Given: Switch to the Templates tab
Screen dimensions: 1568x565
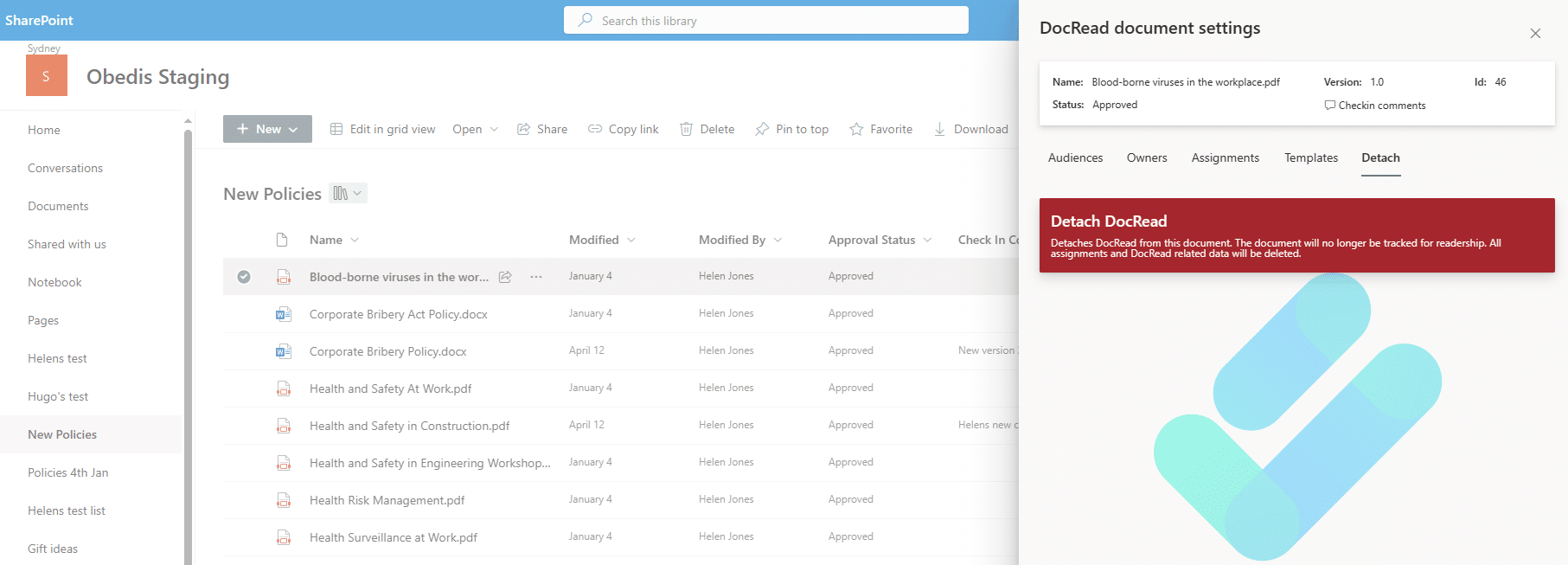Looking at the screenshot, I should (1310, 157).
